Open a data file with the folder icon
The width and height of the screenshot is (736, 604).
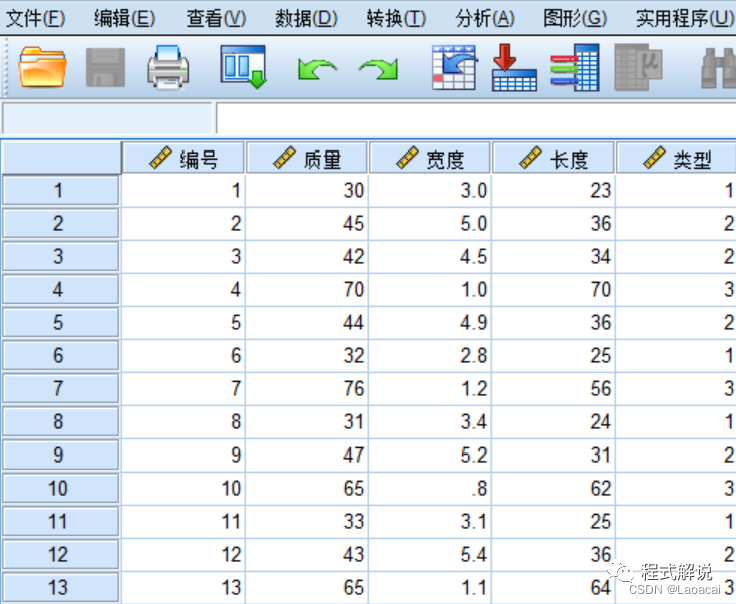pos(42,67)
